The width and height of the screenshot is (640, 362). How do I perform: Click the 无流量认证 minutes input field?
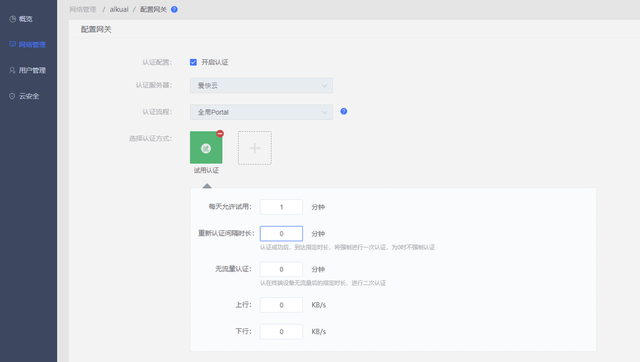(x=281, y=269)
